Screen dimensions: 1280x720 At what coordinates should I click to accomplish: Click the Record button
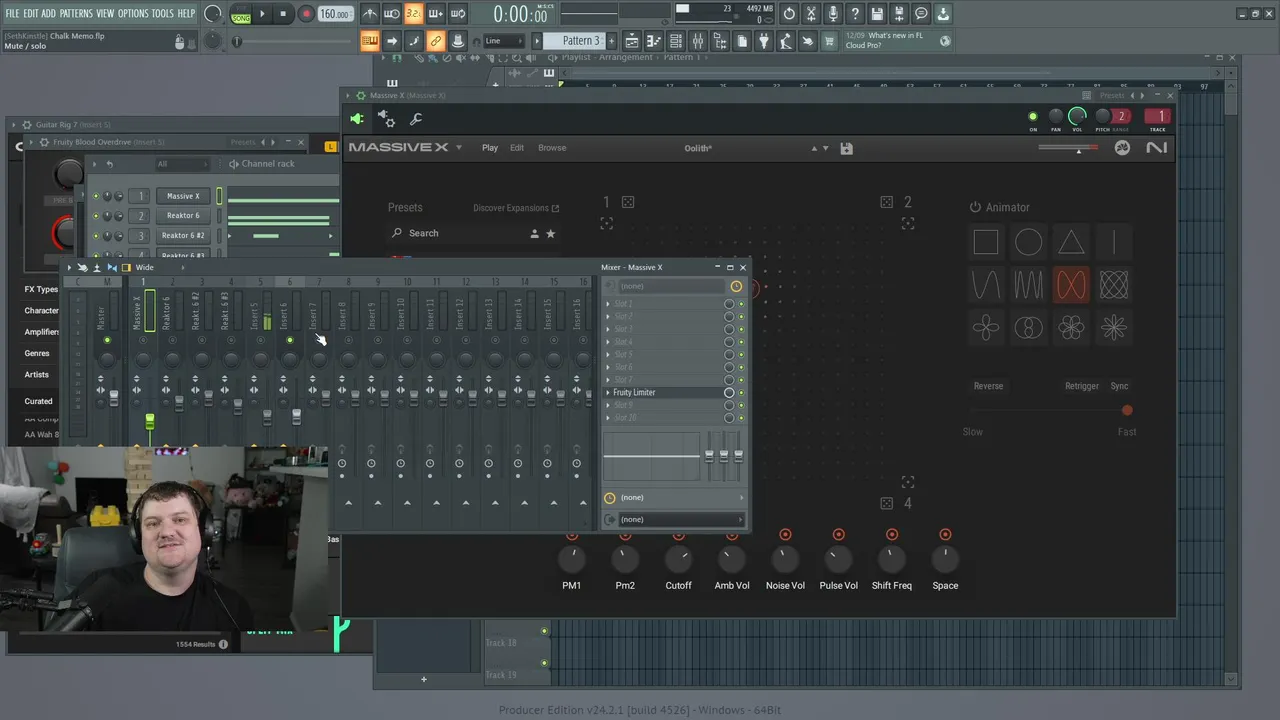tap(306, 14)
